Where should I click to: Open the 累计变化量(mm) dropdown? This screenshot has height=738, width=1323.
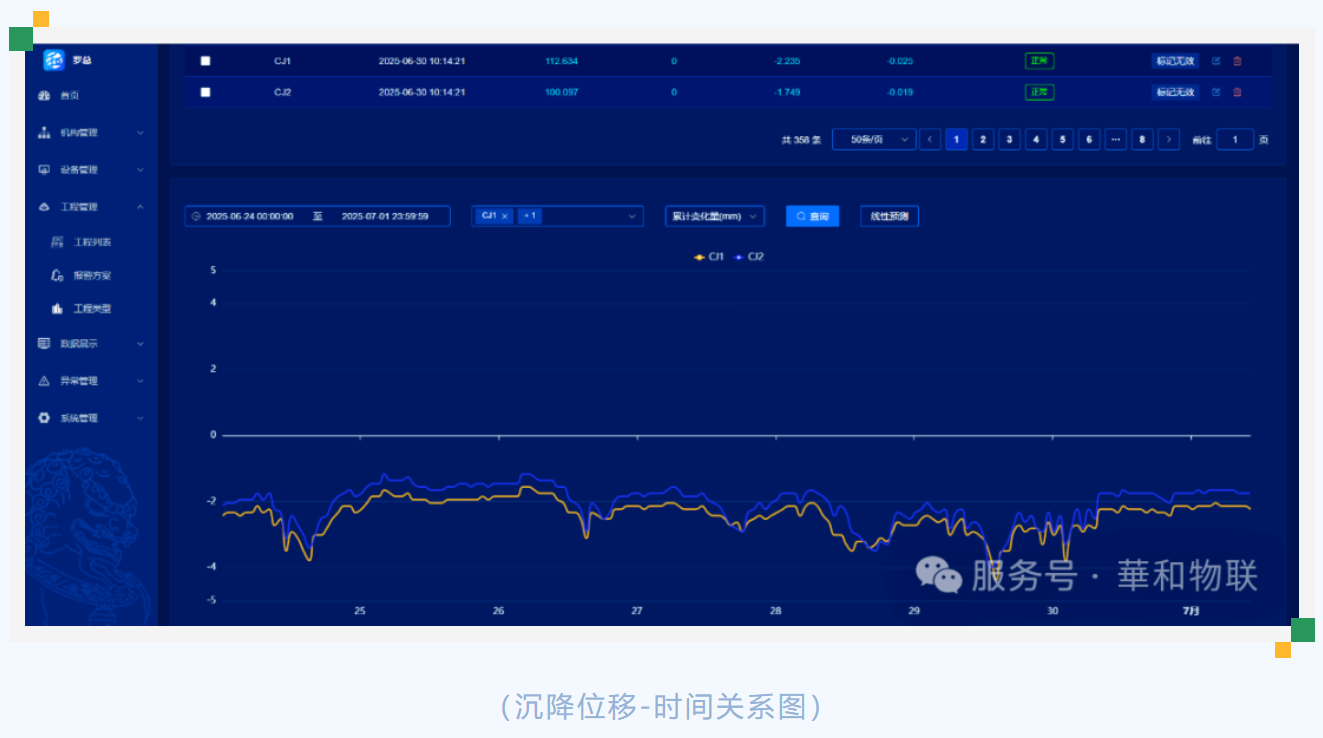715,216
